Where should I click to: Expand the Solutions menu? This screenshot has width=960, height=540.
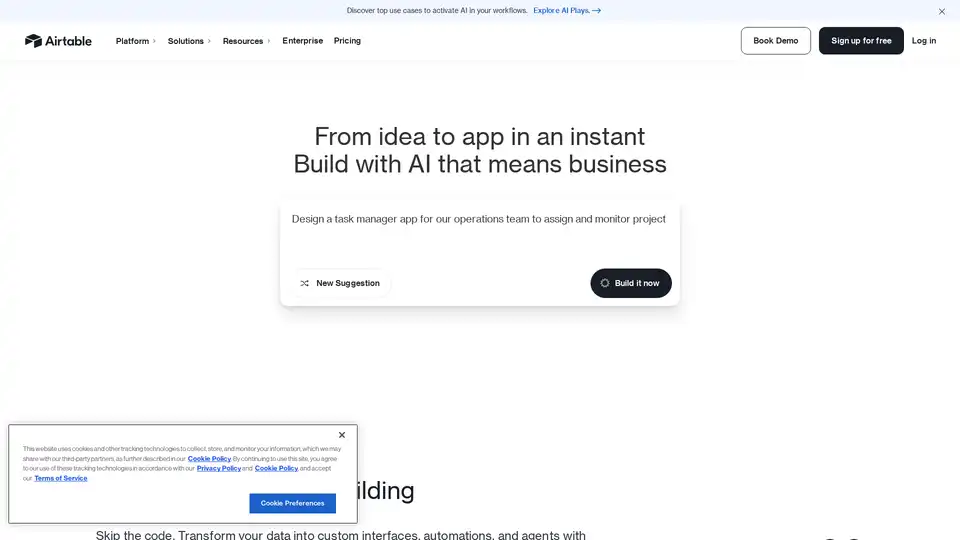coord(189,41)
